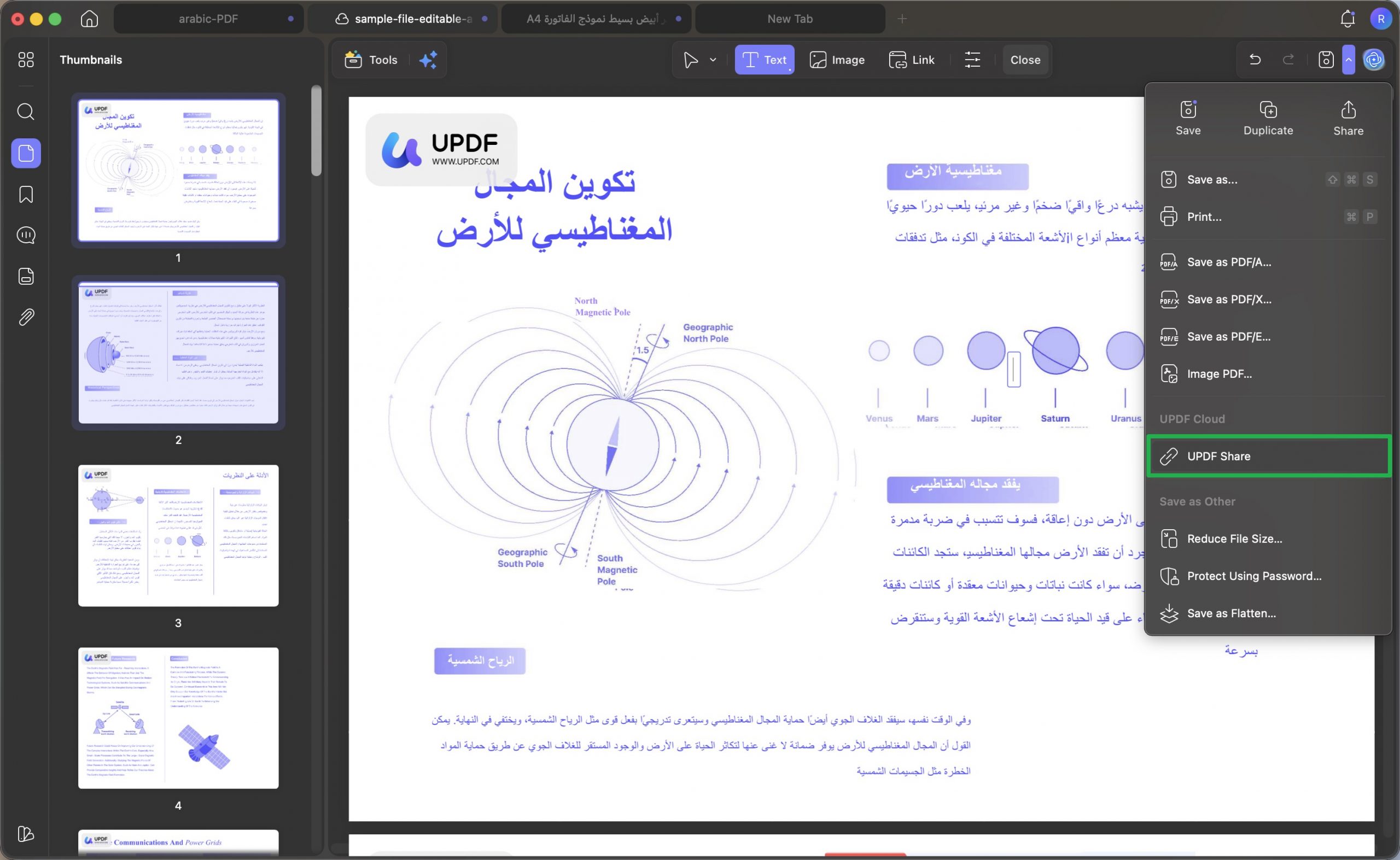Screen dimensions: 1400x860
Task: Switch to sample-file-editable tab
Action: coord(402,19)
